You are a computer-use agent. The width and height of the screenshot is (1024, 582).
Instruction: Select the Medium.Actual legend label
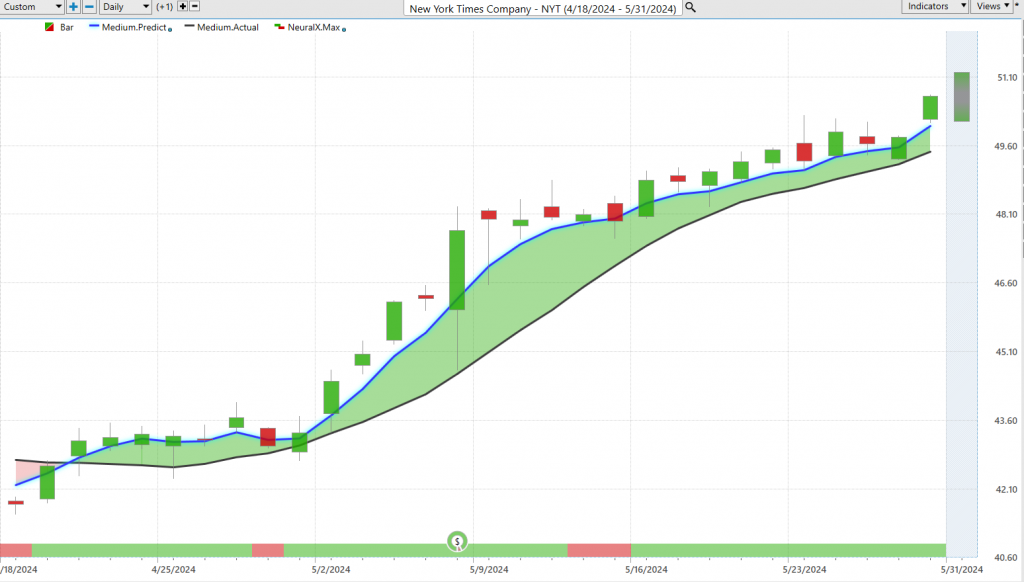[228, 27]
